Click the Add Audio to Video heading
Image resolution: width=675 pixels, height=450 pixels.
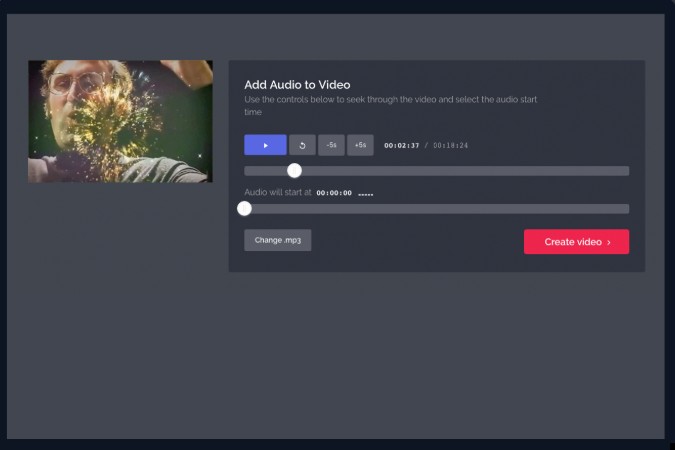[x=297, y=85]
